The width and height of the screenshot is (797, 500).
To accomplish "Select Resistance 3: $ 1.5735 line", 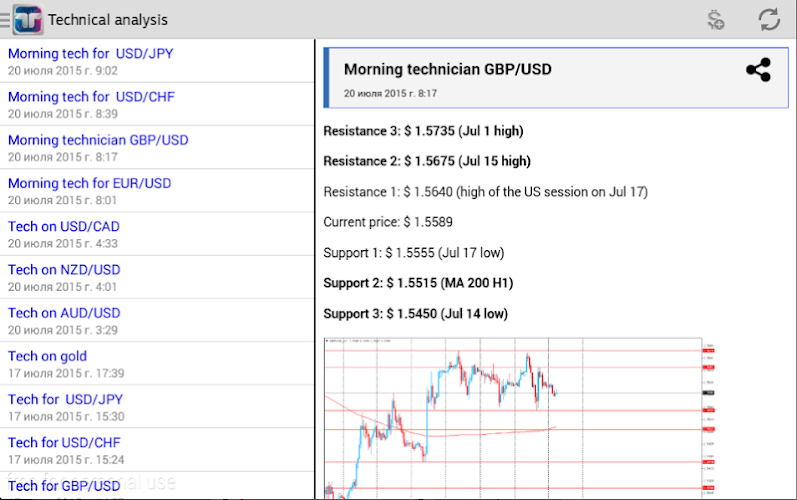I will (423, 131).
